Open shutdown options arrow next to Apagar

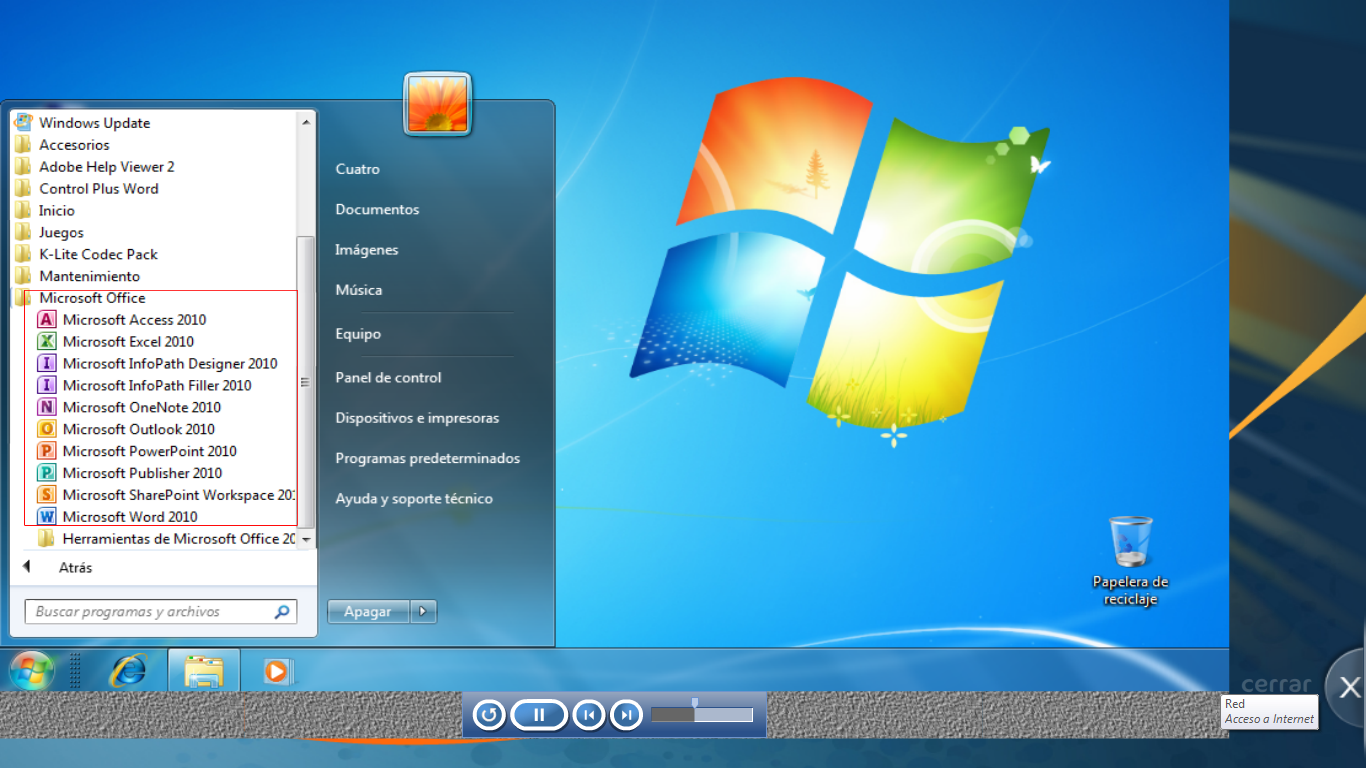pyautogui.click(x=423, y=611)
